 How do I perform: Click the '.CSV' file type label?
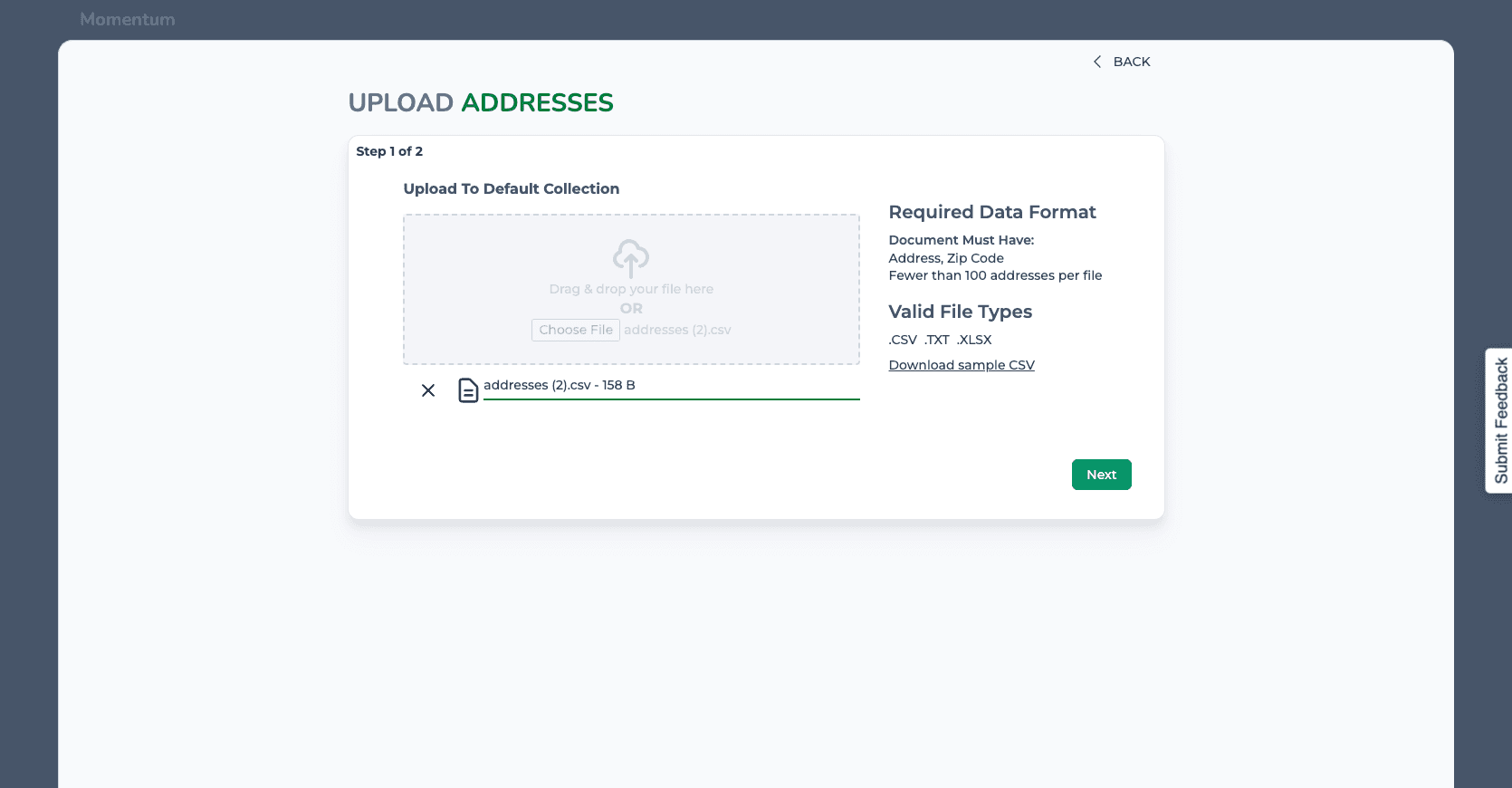[903, 340]
